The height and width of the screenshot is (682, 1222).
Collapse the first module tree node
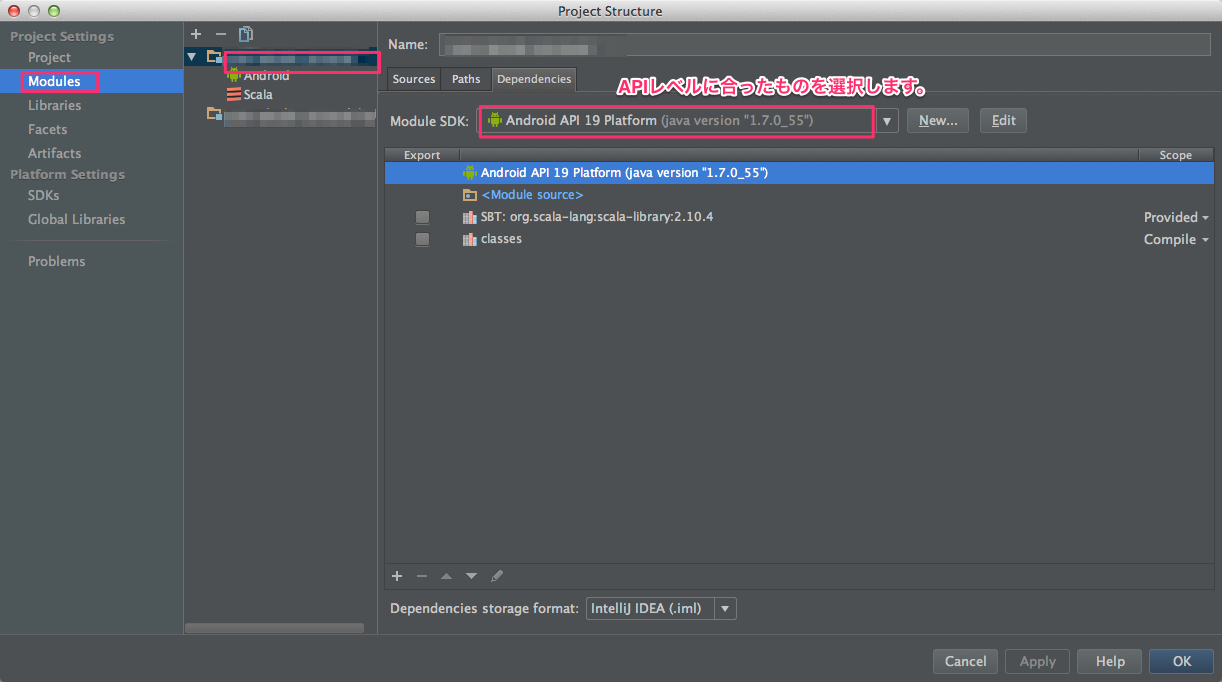tap(192, 57)
